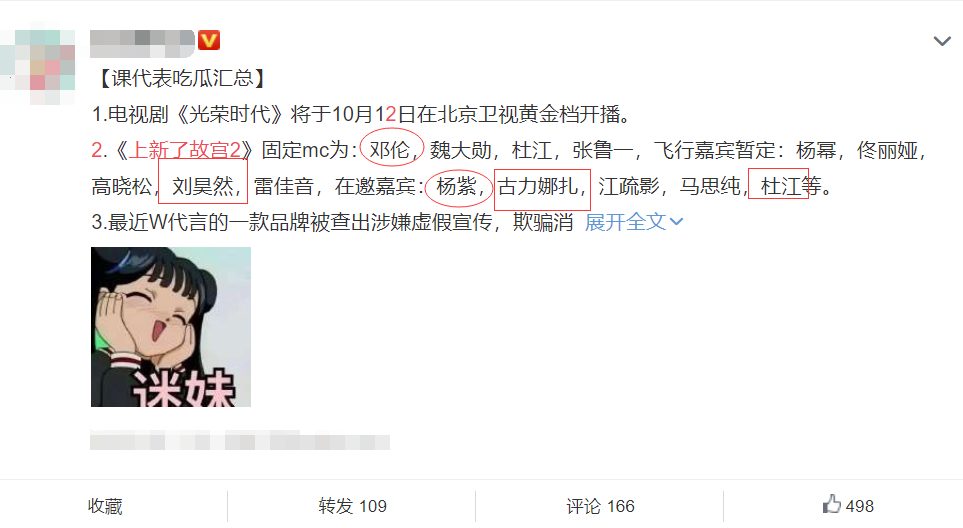The width and height of the screenshot is (963, 528).
Task: Click the circled name 邓伦
Action: coord(389,150)
